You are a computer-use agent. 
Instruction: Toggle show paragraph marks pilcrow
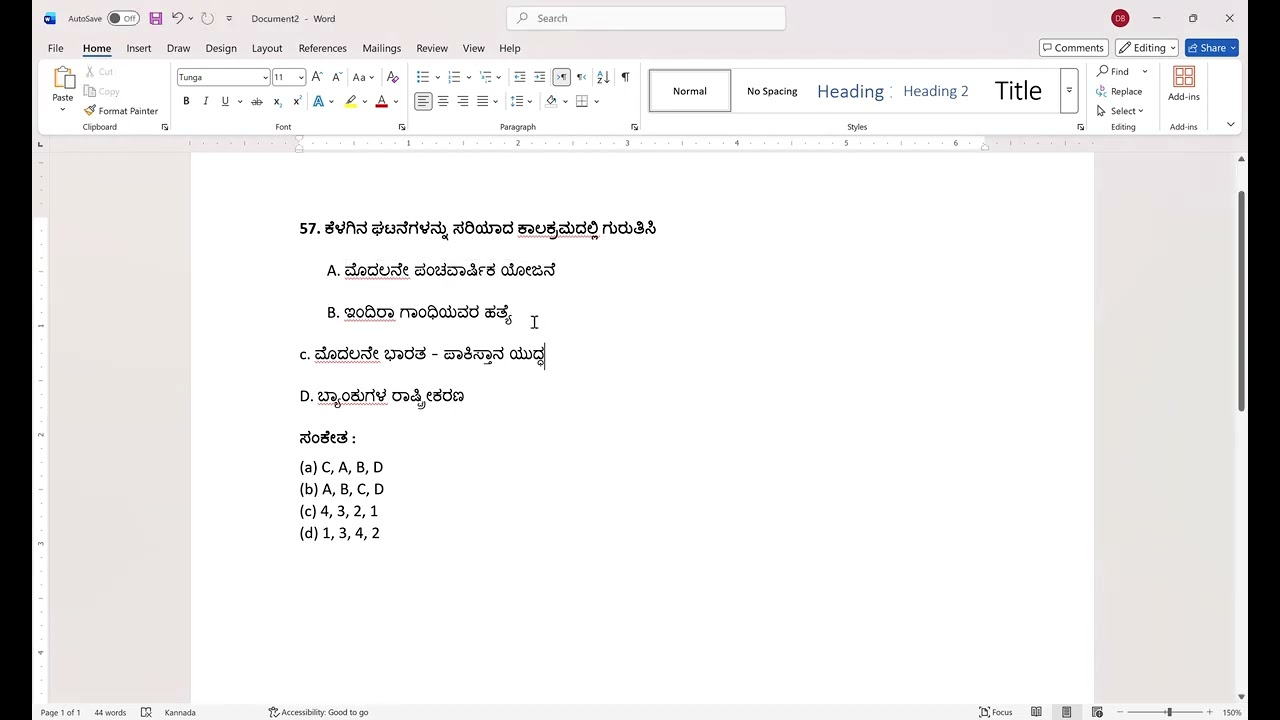click(x=625, y=77)
